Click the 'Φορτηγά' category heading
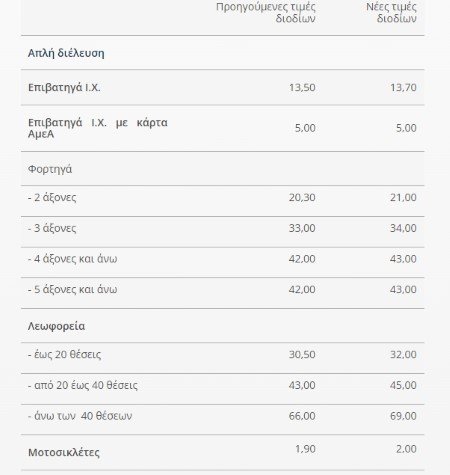This screenshot has width=450, height=475. click(50, 169)
